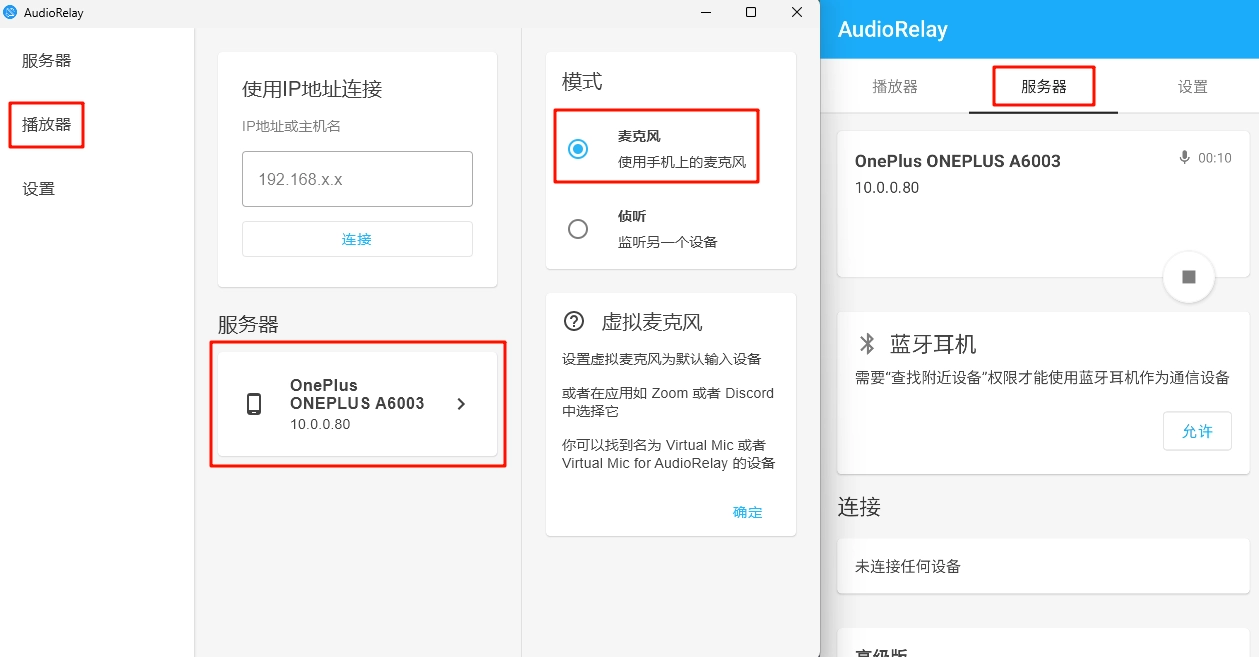Click the 连接 button under IP field
Viewport: 1259px width, 657px height.
click(357, 239)
